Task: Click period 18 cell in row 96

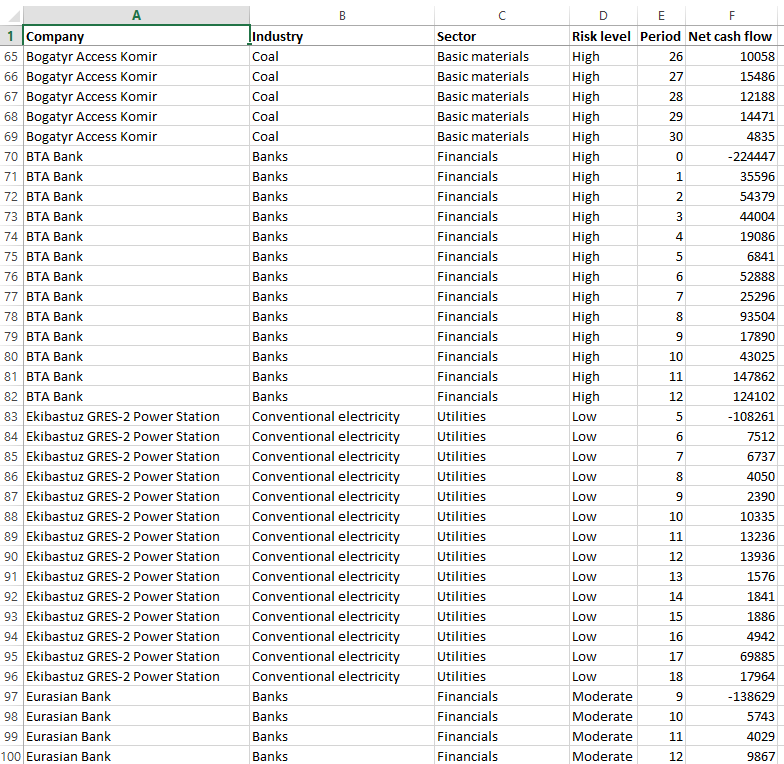Action: tap(662, 676)
